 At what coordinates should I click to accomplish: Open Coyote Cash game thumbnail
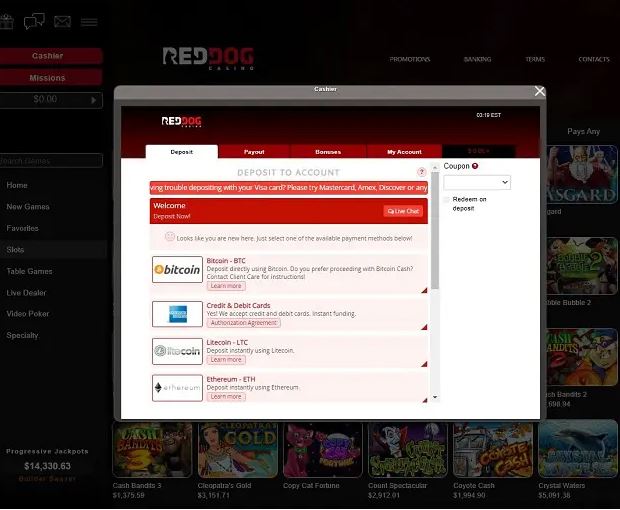click(493, 450)
